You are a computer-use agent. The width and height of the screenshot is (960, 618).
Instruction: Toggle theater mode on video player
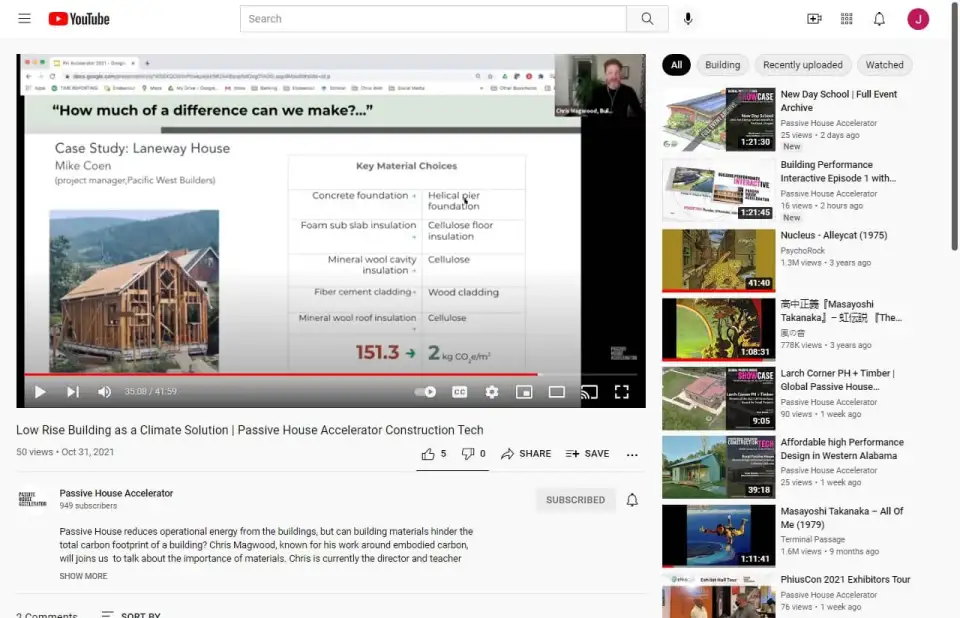coord(556,392)
